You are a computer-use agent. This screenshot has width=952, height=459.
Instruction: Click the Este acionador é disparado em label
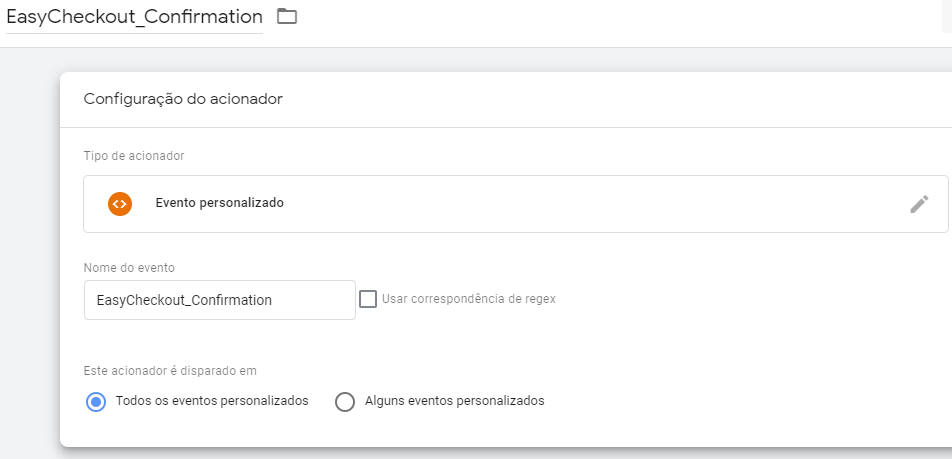click(170, 370)
